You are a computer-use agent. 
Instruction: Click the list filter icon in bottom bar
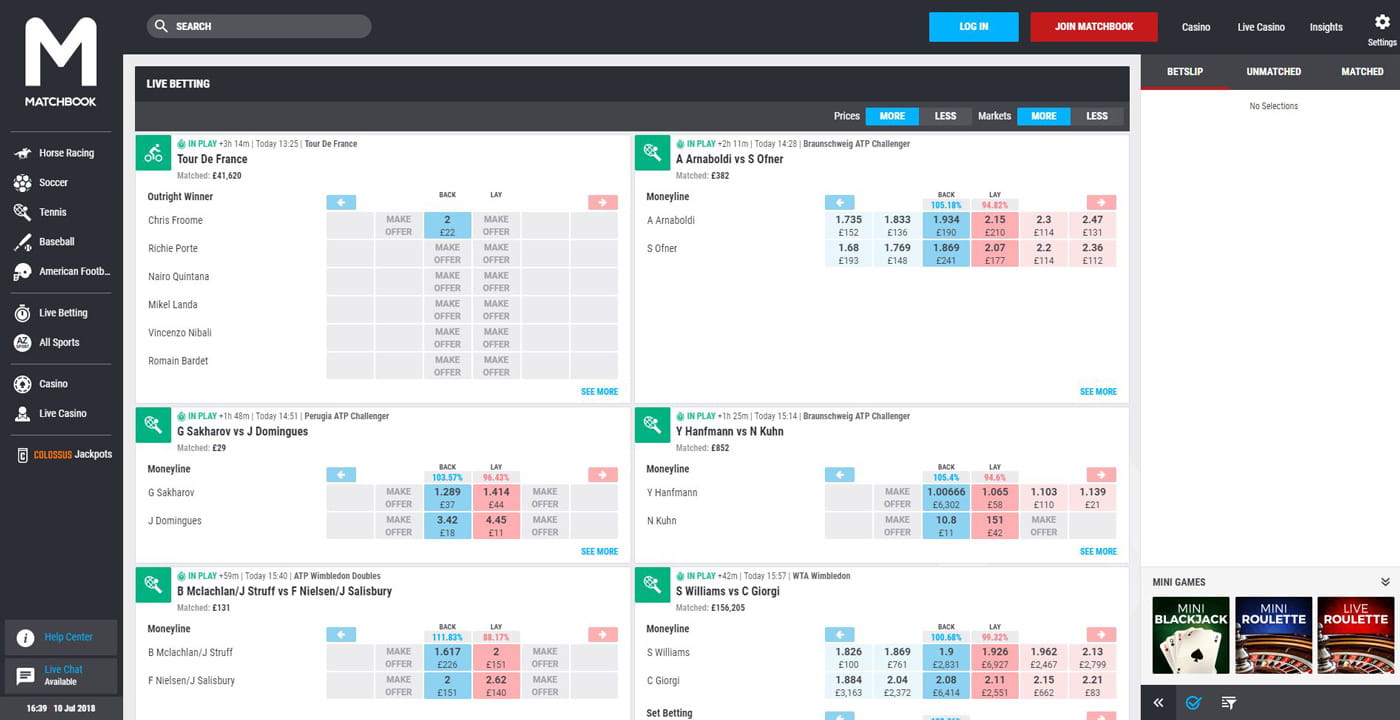(x=1229, y=703)
